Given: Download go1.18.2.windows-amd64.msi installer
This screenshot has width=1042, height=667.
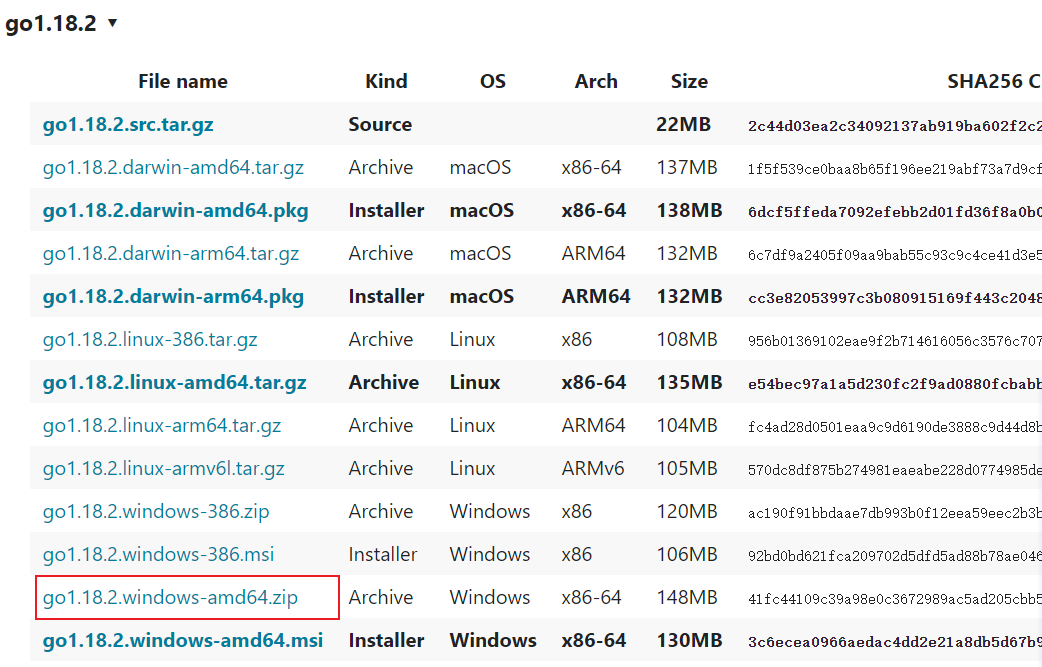Looking at the screenshot, I should tap(183, 640).
